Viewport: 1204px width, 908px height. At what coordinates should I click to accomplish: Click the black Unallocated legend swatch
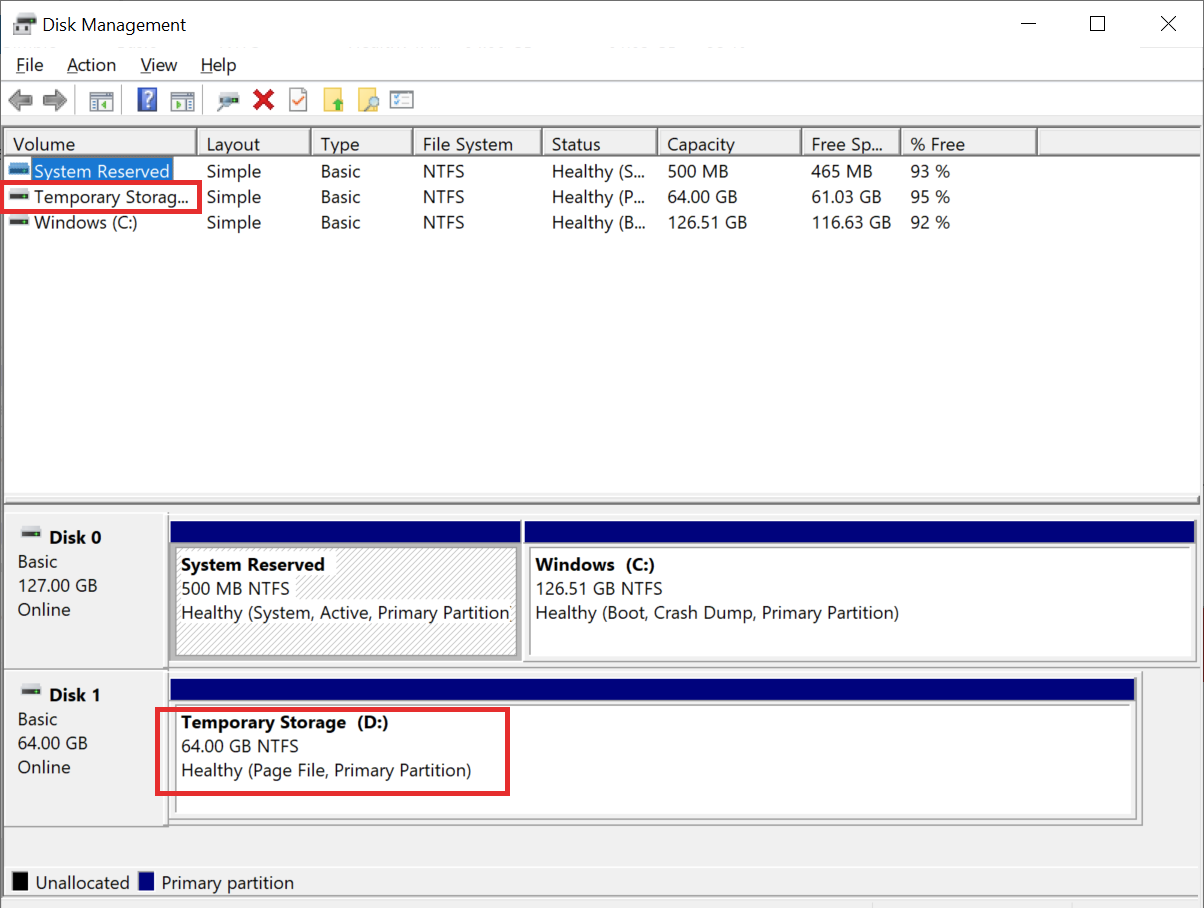click(x=20, y=882)
